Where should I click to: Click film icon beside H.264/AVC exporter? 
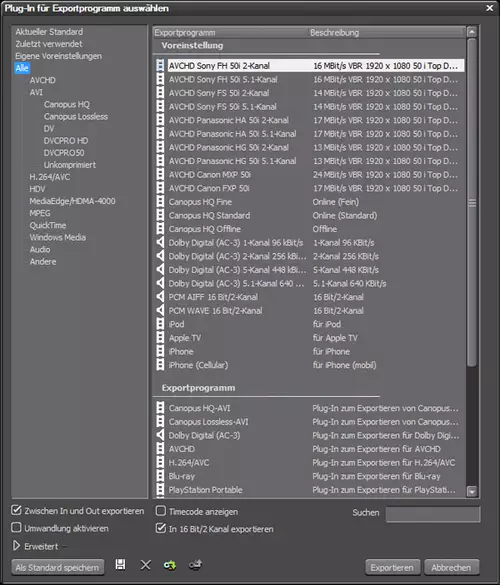coord(160,463)
